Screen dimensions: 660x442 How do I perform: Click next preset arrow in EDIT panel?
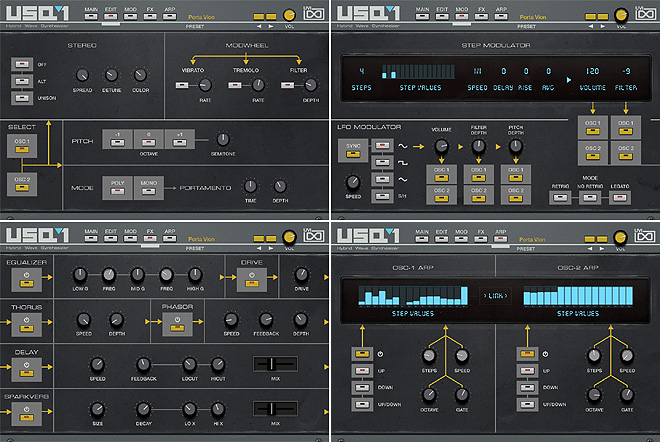271,19
